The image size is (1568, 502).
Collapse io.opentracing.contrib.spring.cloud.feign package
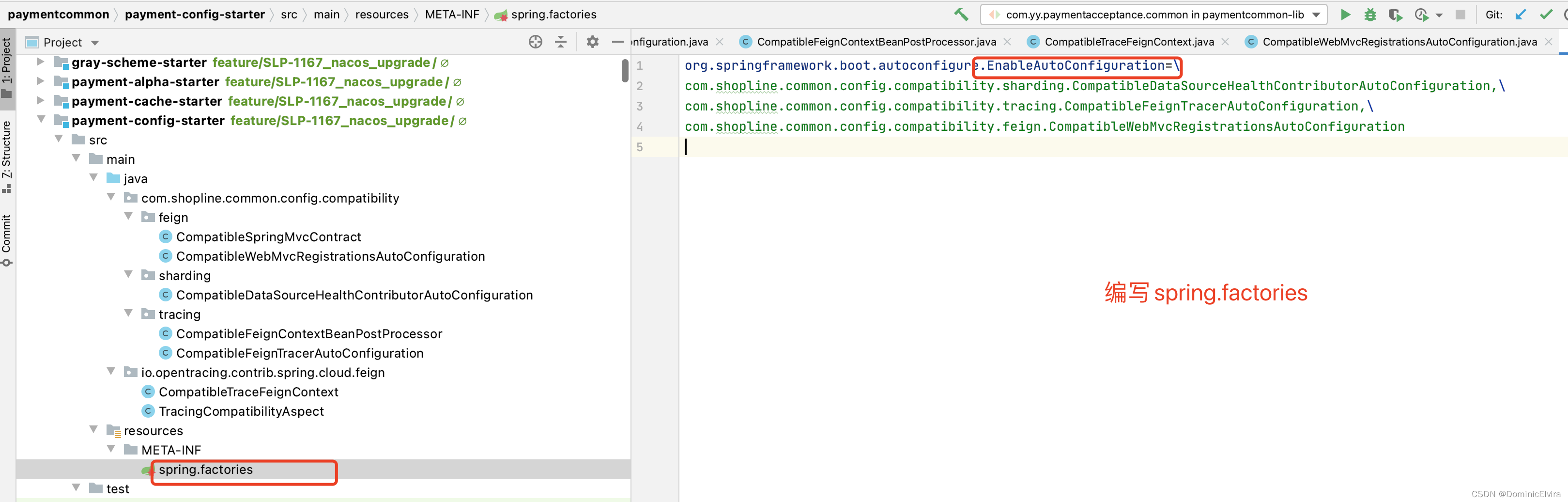click(x=111, y=372)
